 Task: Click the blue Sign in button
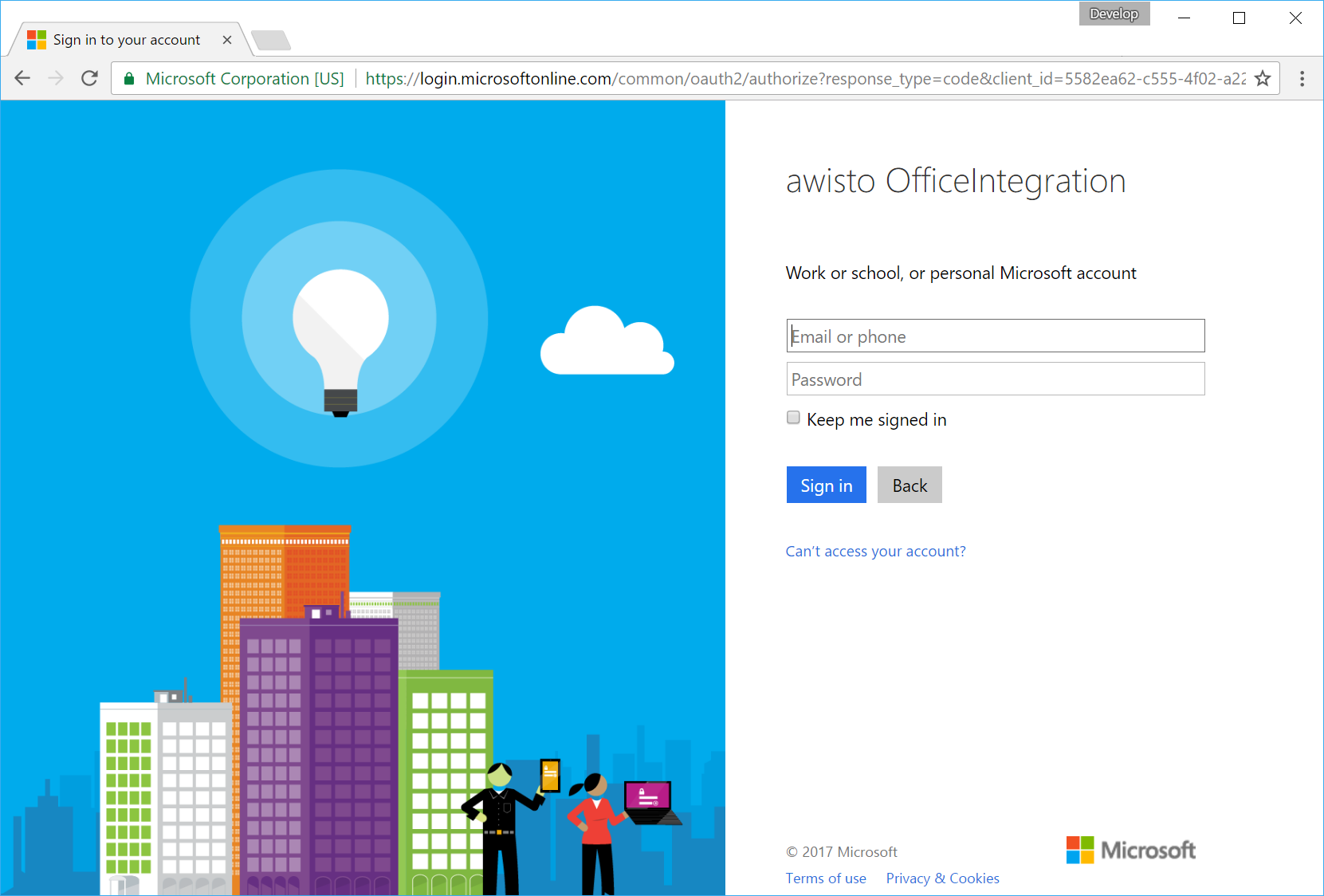pos(827,485)
